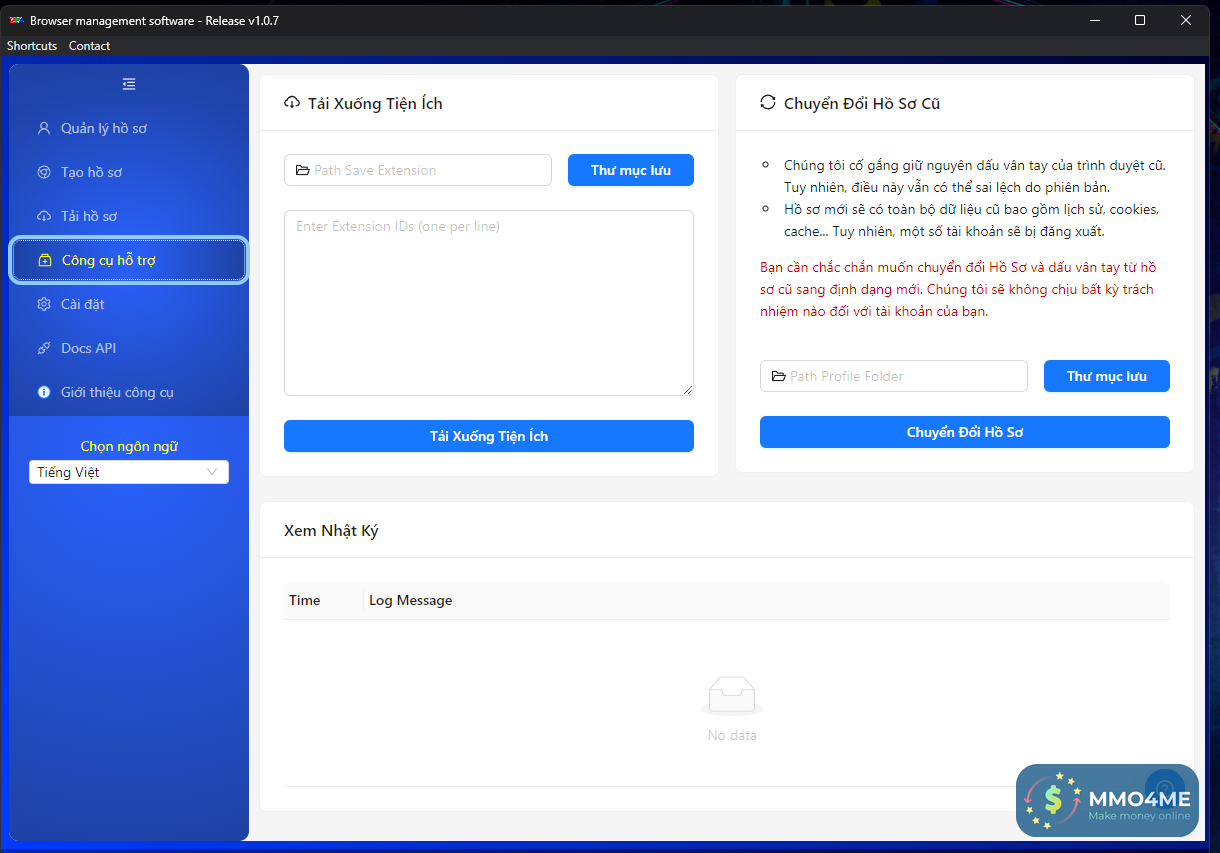
Task: Focus the Path Save Extension input field
Action: pyautogui.click(x=418, y=170)
